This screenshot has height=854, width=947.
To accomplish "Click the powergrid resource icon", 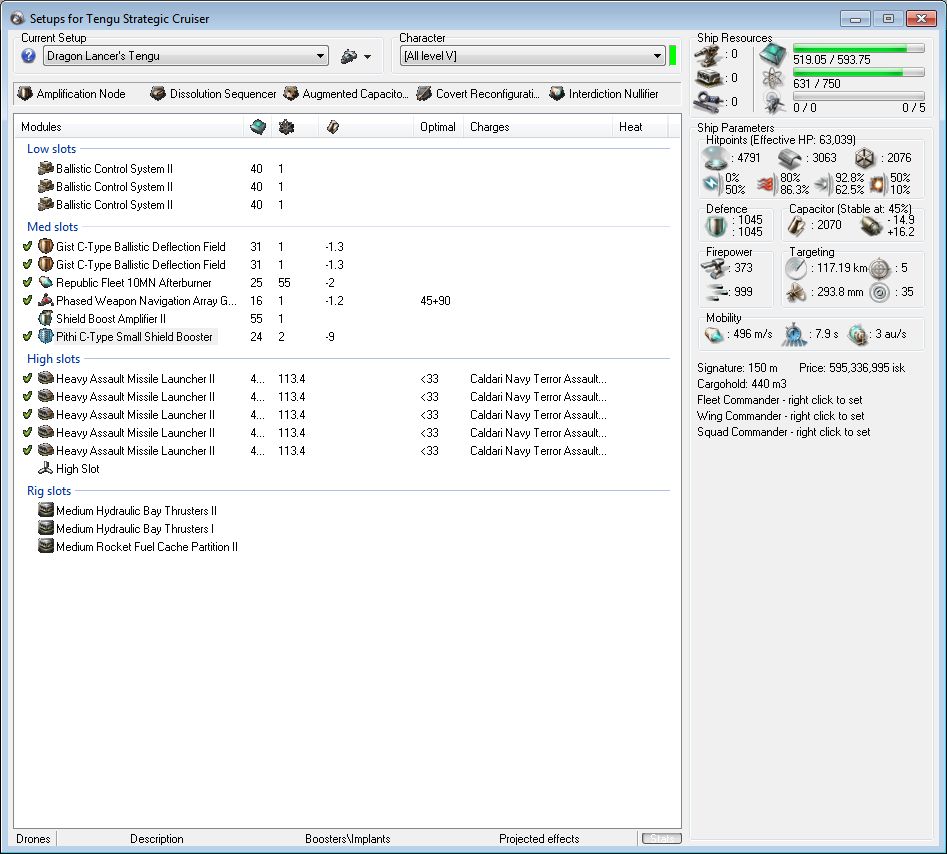I will pos(772,79).
